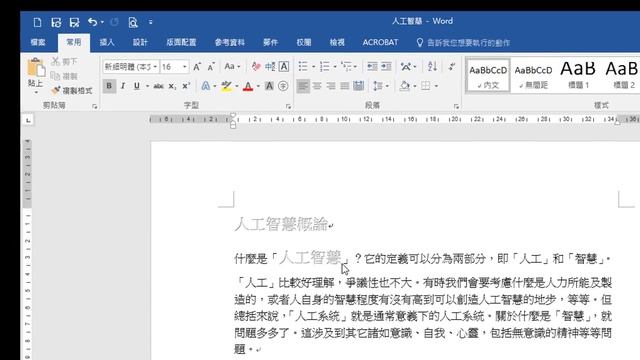Click the Subscript icon
The width and height of the screenshot is (640, 360).
[172, 86]
